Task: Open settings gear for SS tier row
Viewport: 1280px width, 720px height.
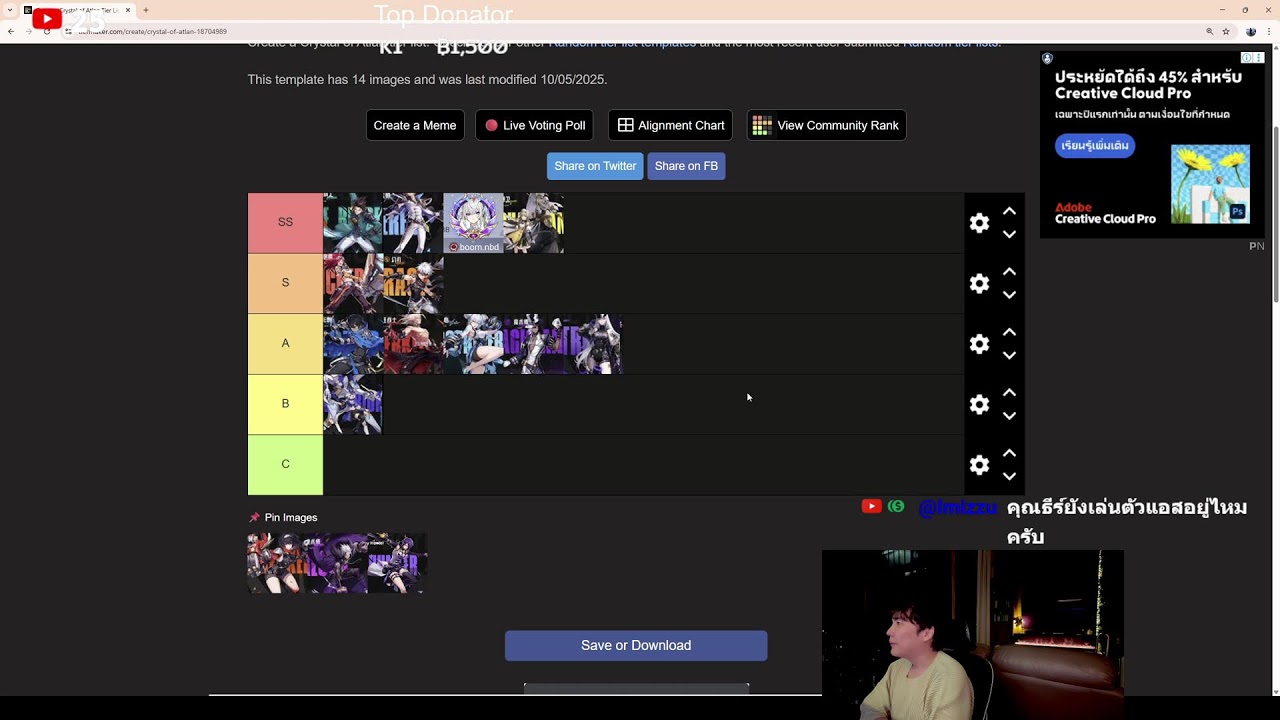Action: [x=979, y=223]
